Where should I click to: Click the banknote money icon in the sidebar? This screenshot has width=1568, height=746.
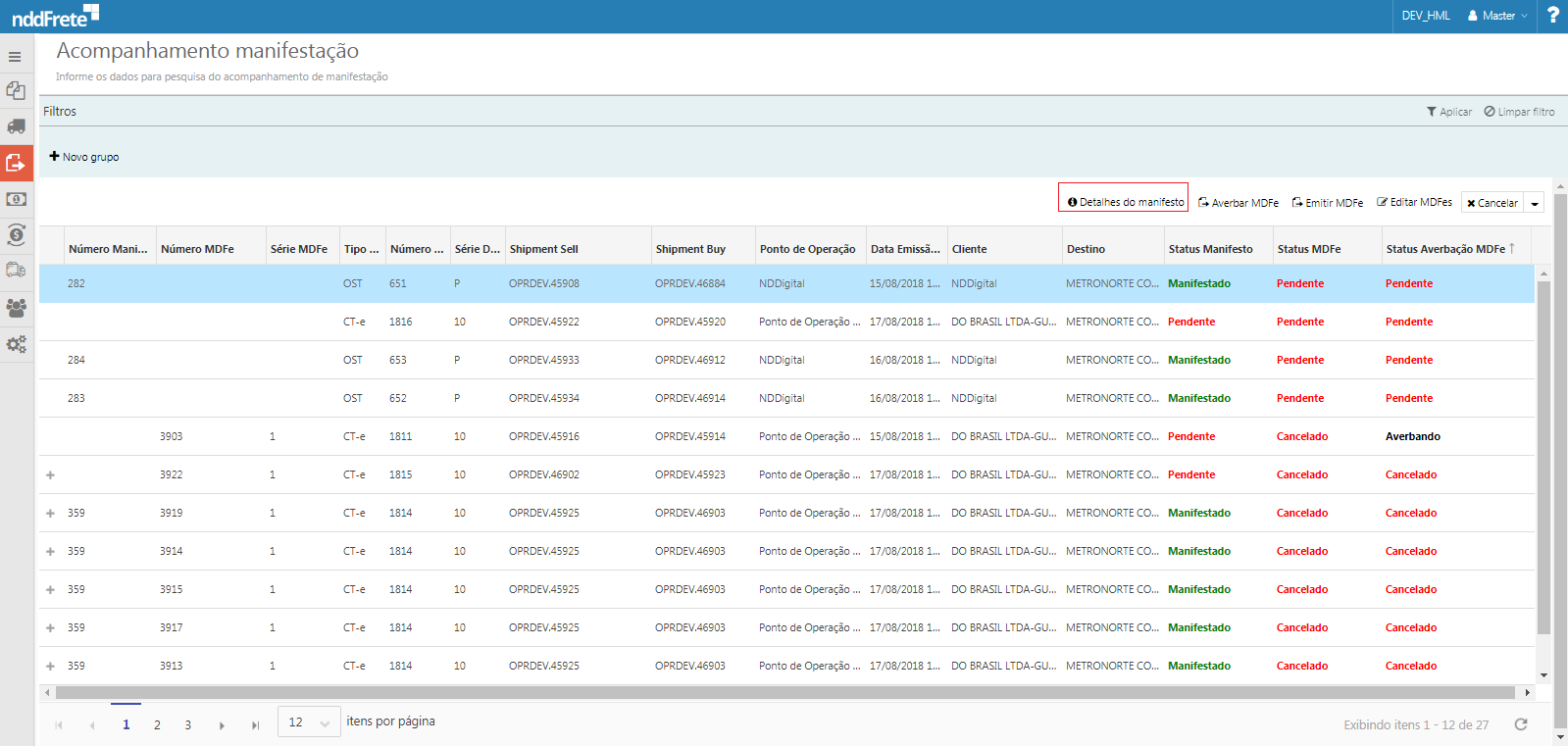tap(16, 199)
